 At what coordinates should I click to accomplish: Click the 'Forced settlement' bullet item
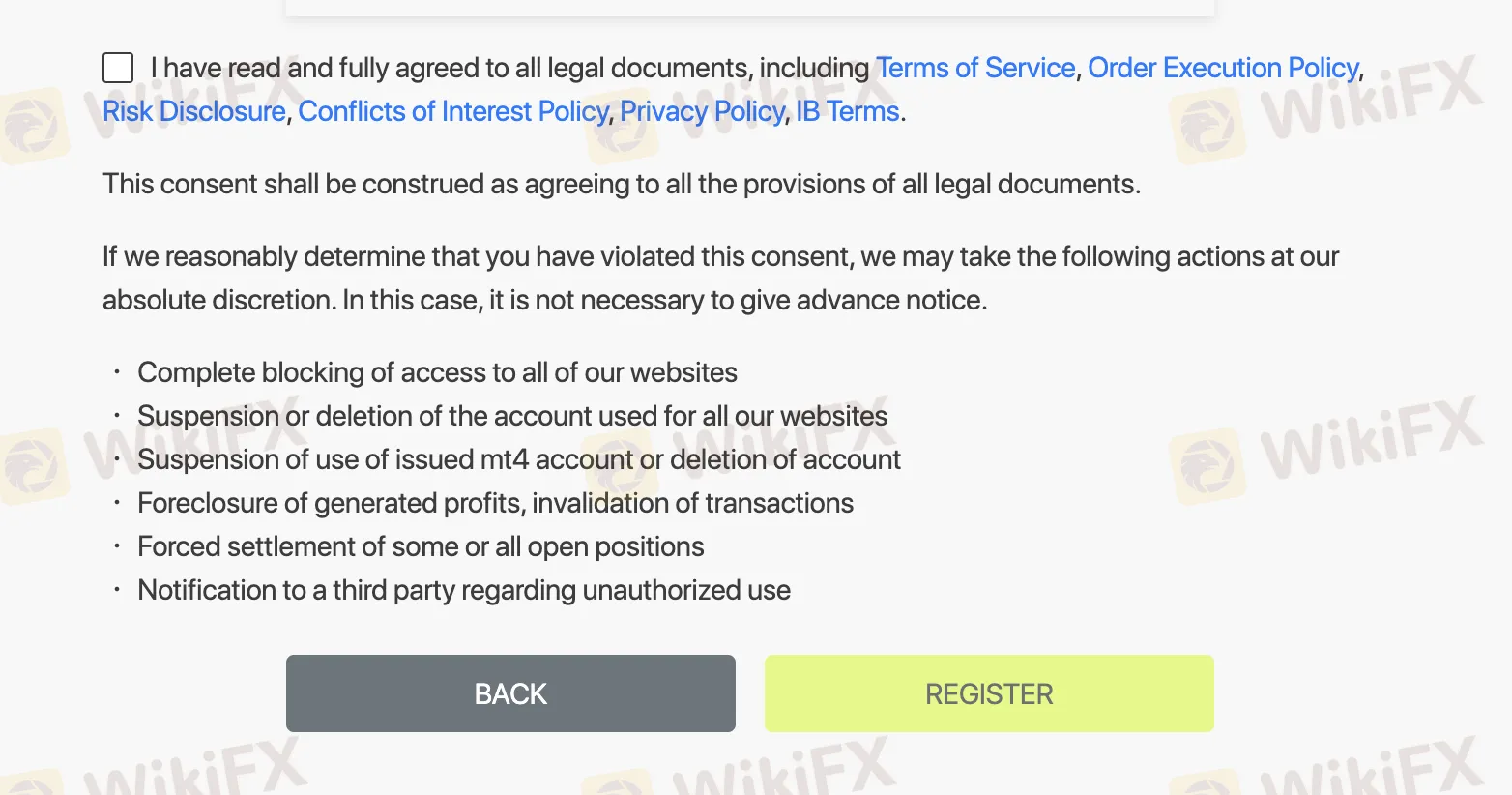click(x=421, y=546)
